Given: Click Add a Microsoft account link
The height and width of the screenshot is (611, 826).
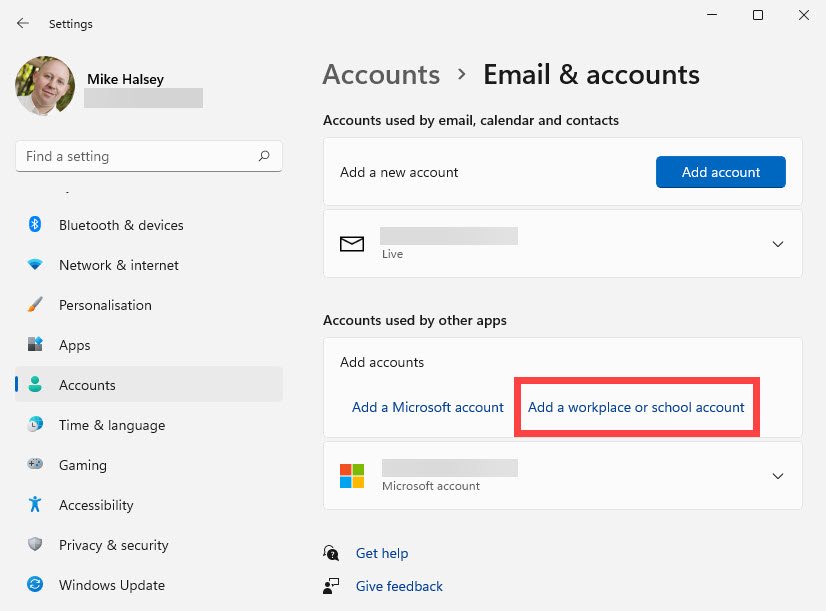Looking at the screenshot, I should click(x=428, y=407).
